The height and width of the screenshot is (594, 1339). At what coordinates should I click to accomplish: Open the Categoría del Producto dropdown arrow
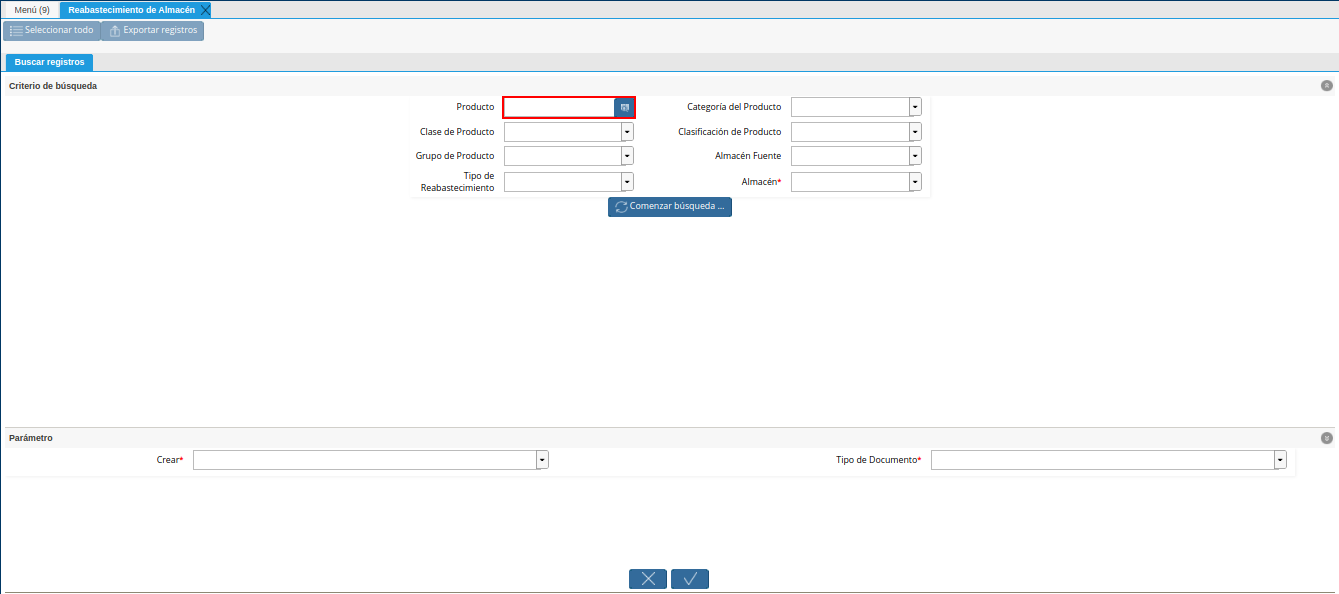click(x=915, y=107)
